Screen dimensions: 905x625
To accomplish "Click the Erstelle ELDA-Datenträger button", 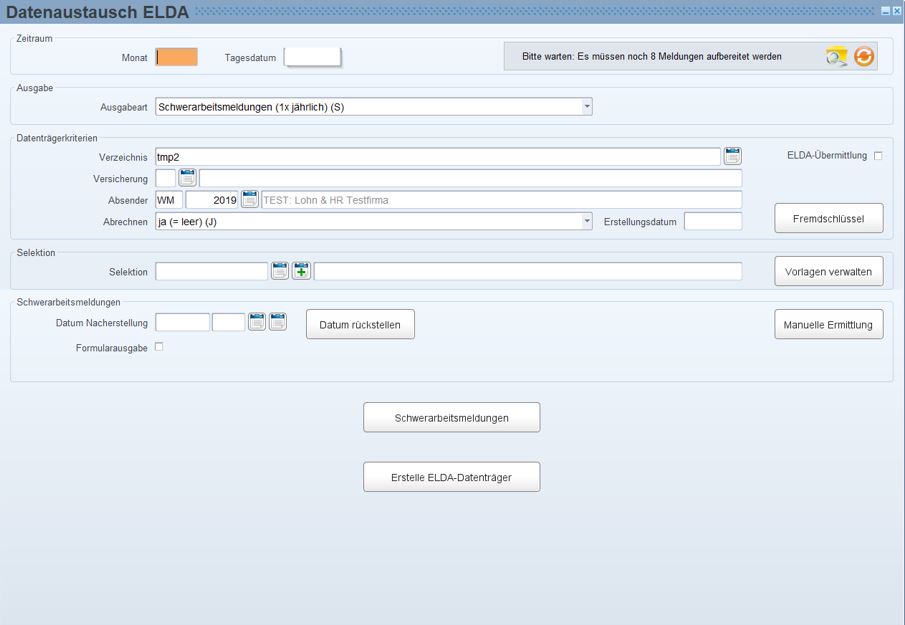I will pos(451,477).
